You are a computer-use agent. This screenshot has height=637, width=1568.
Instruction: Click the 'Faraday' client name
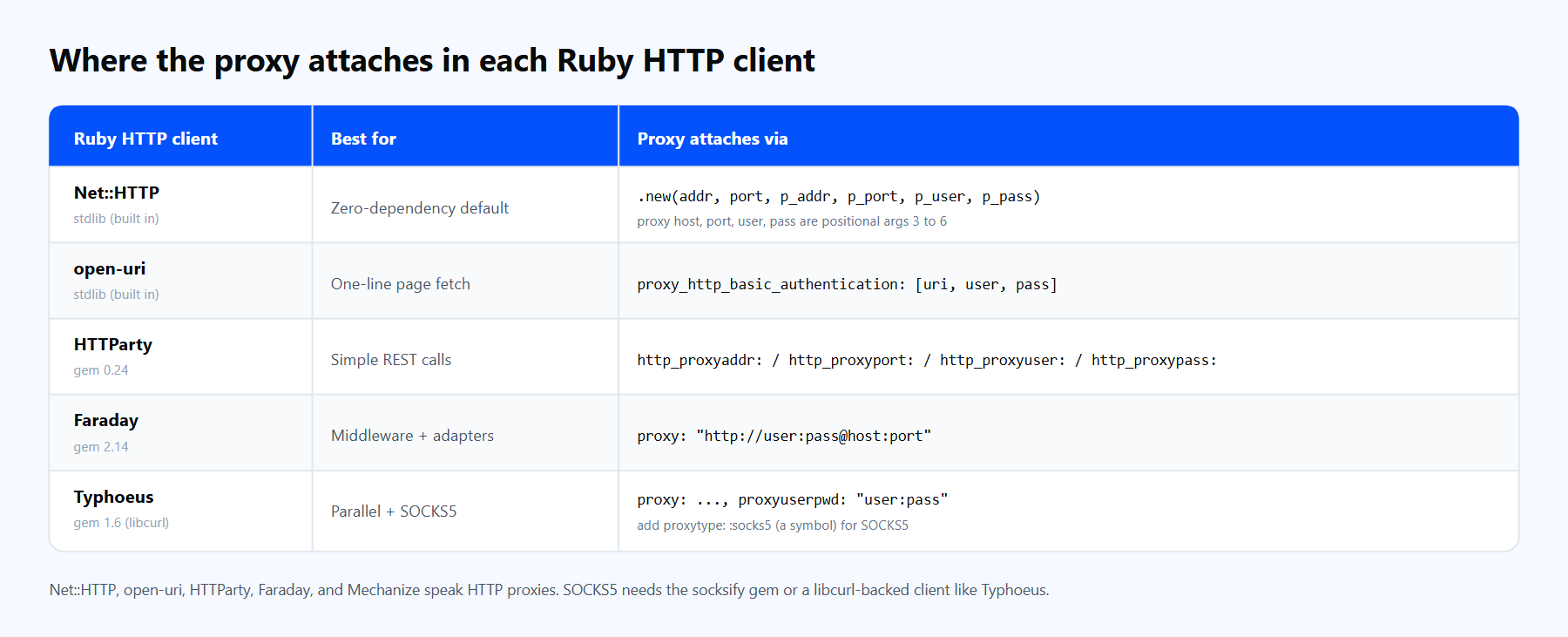[106, 420]
